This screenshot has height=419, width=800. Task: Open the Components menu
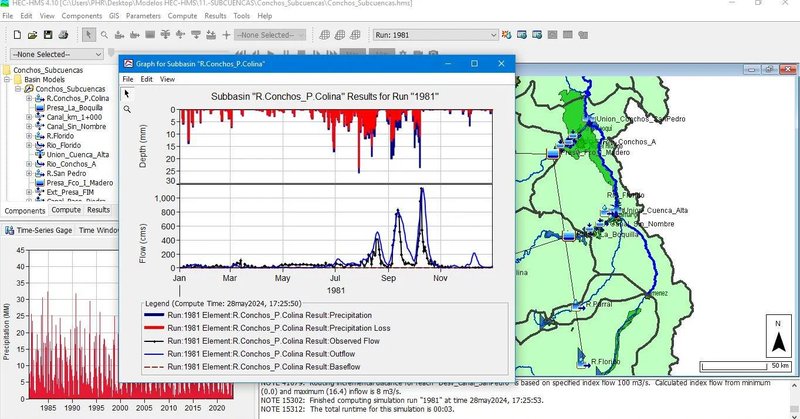pyautogui.click(x=82, y=16)
